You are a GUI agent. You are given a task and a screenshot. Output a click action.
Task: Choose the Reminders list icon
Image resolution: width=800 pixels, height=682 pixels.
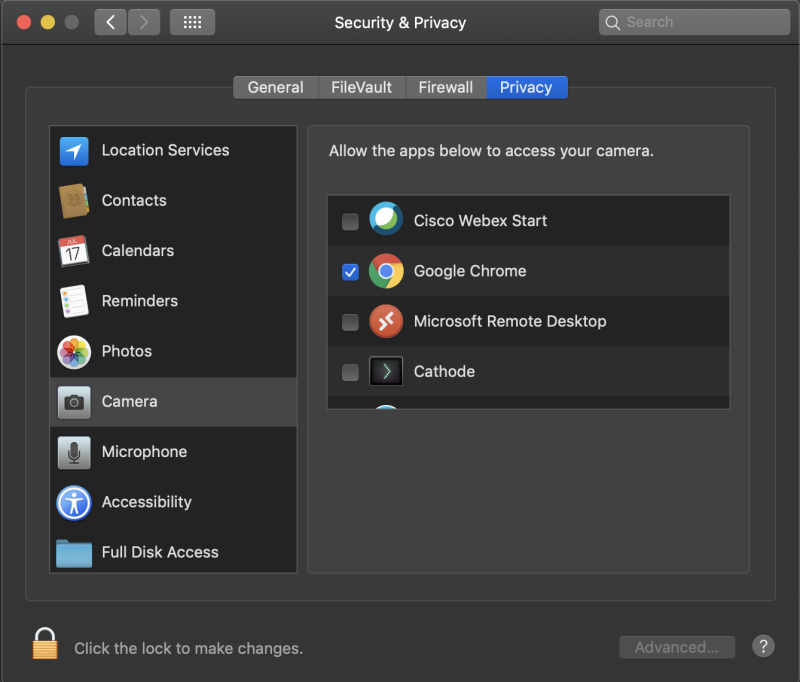(74, 301)
